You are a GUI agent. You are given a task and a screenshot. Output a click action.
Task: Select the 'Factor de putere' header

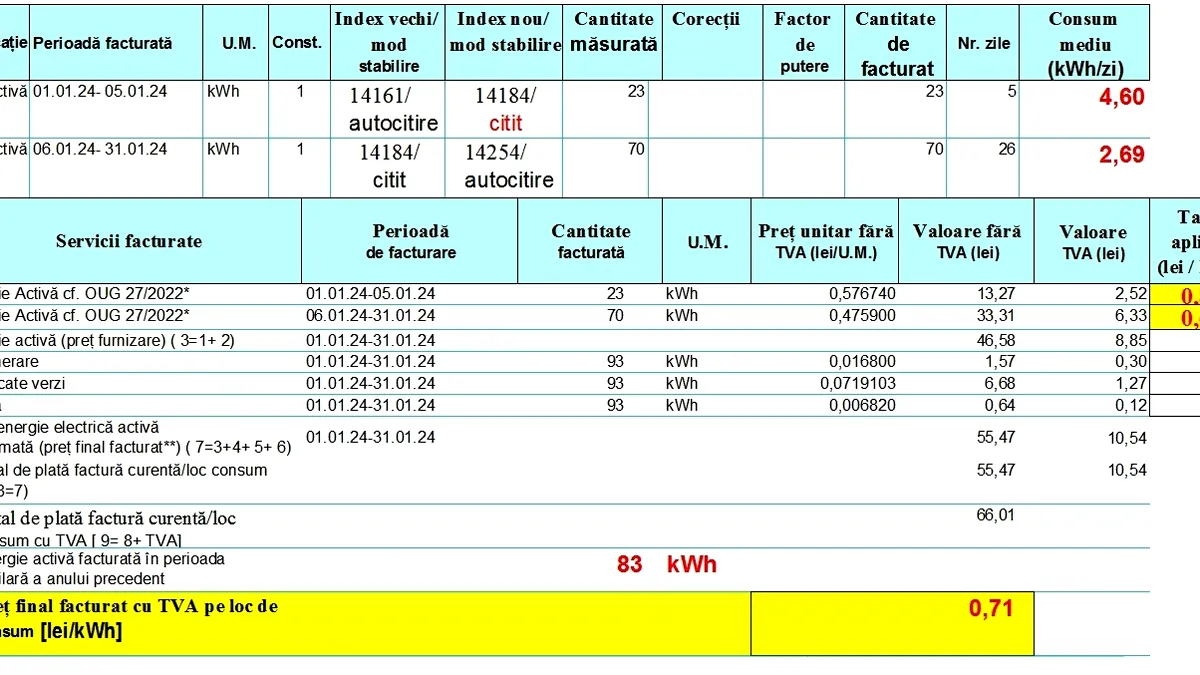pos(805,43)
